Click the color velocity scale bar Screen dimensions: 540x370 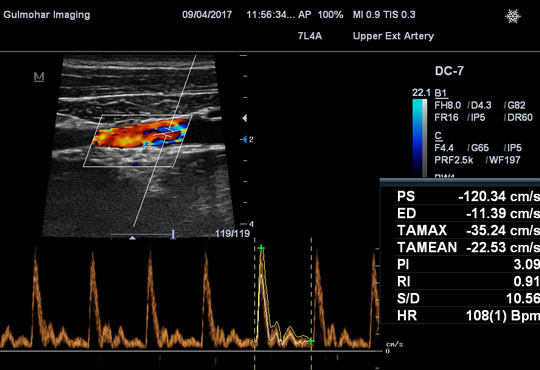418,138
